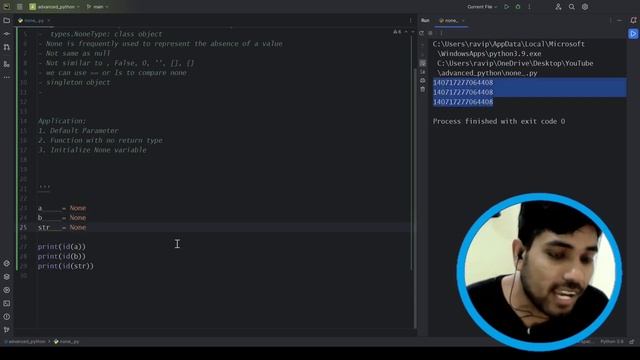
Task: Run the current file with the play icon
Action: (507, 7)
